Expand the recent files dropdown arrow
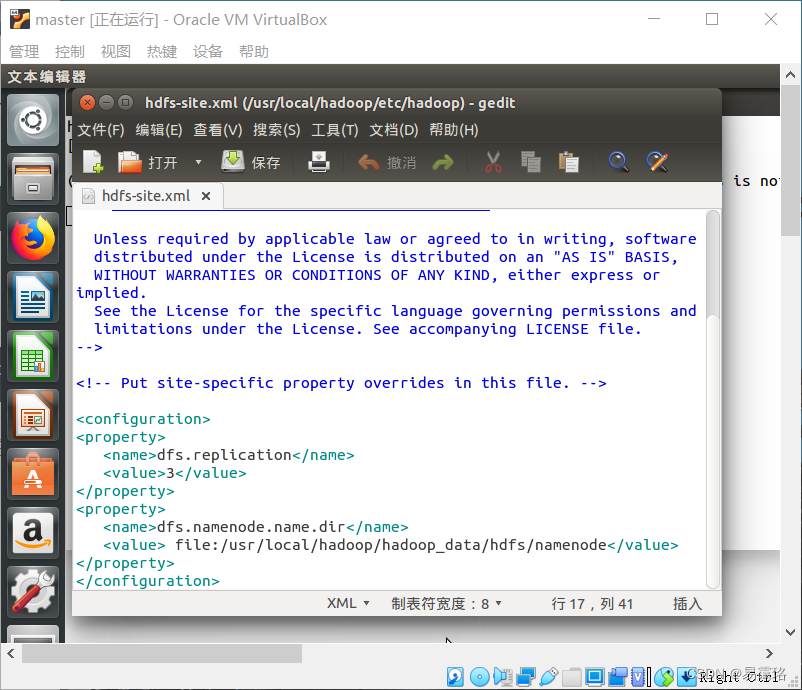Image resolution: width=802 pixels, height=690 pixels. pos(198,162)
